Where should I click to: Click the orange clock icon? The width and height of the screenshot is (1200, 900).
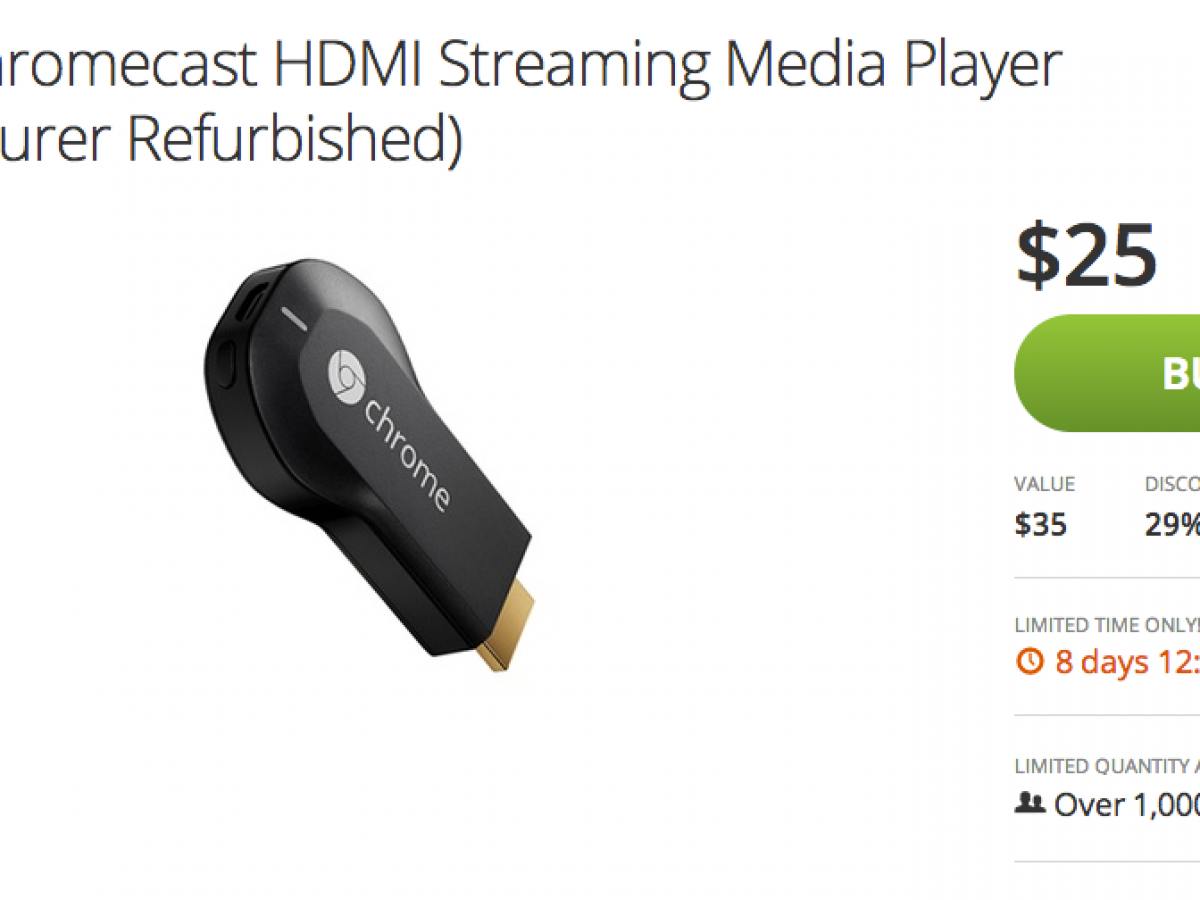[1029, 661]
